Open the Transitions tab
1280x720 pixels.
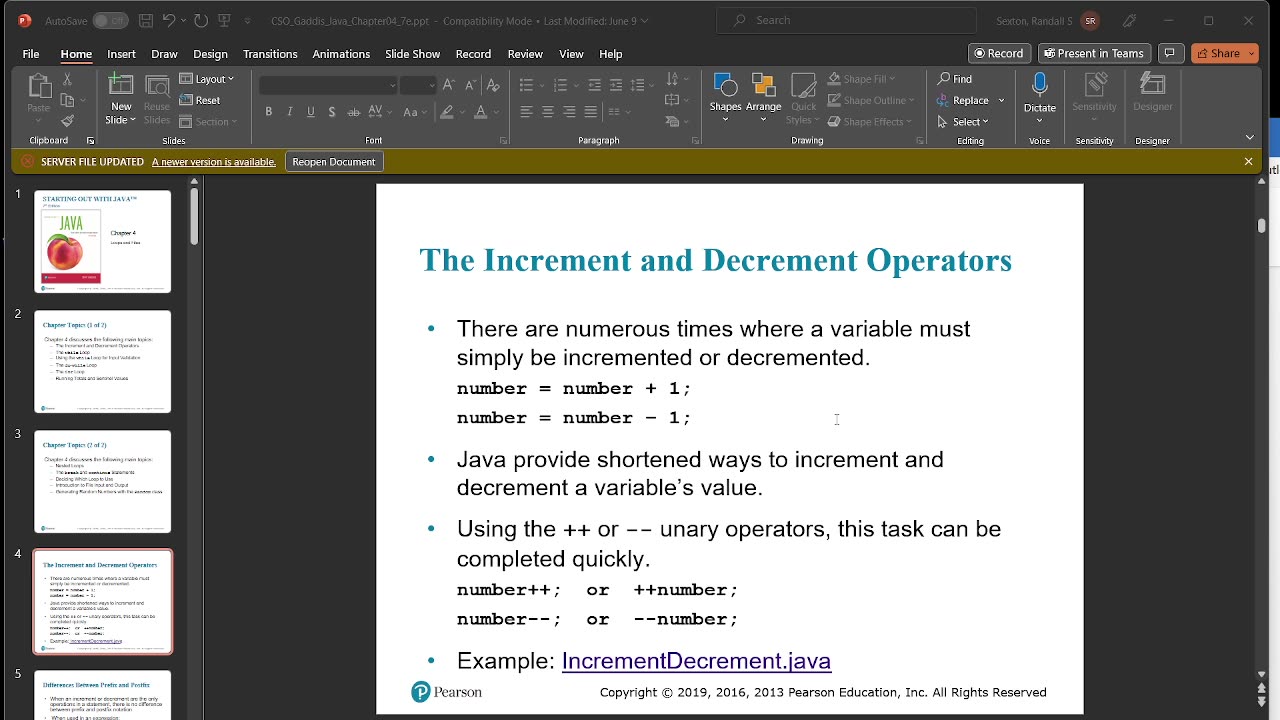click(x=270, y=54)
